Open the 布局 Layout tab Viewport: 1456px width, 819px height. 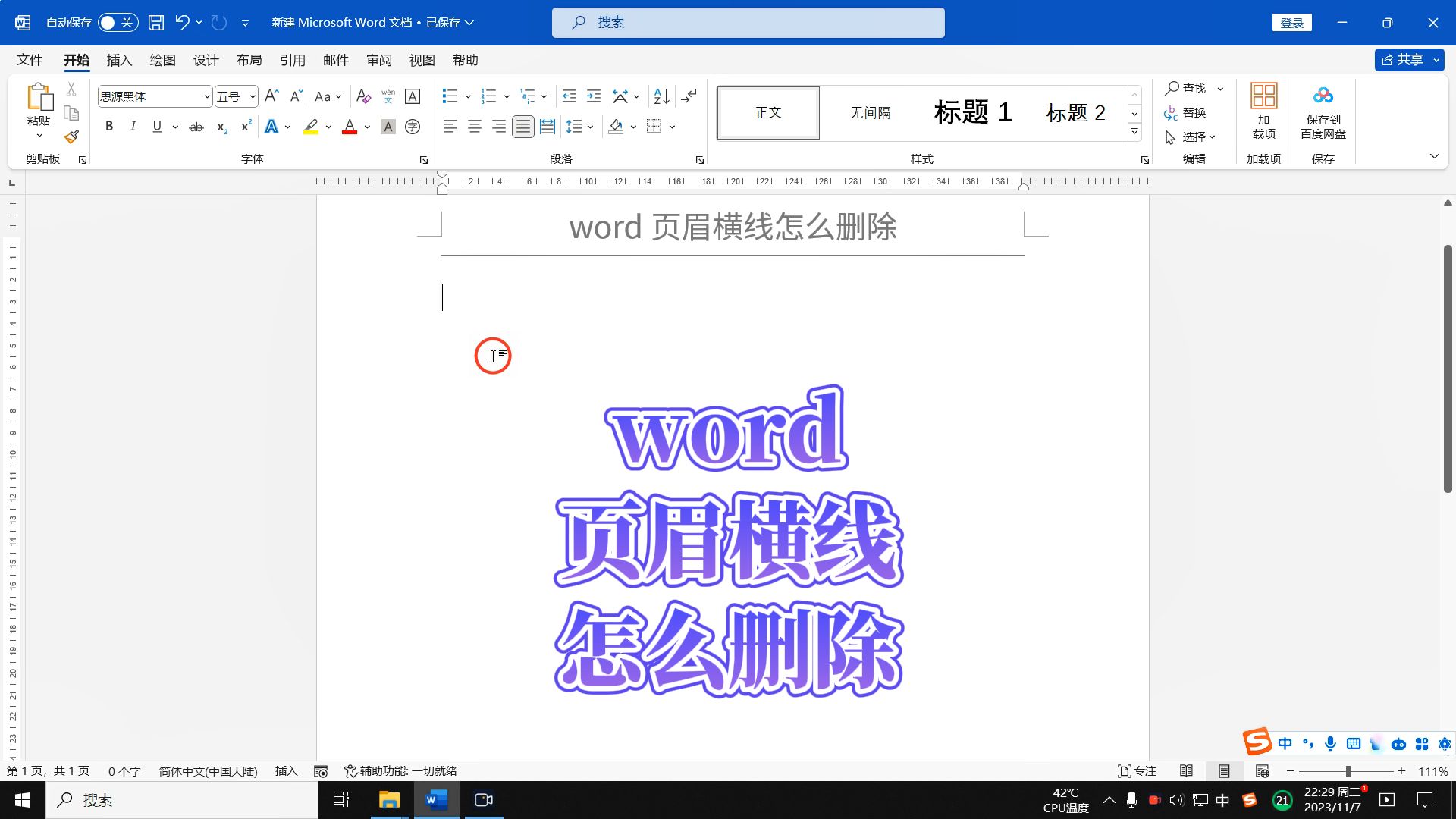[249, 60]
